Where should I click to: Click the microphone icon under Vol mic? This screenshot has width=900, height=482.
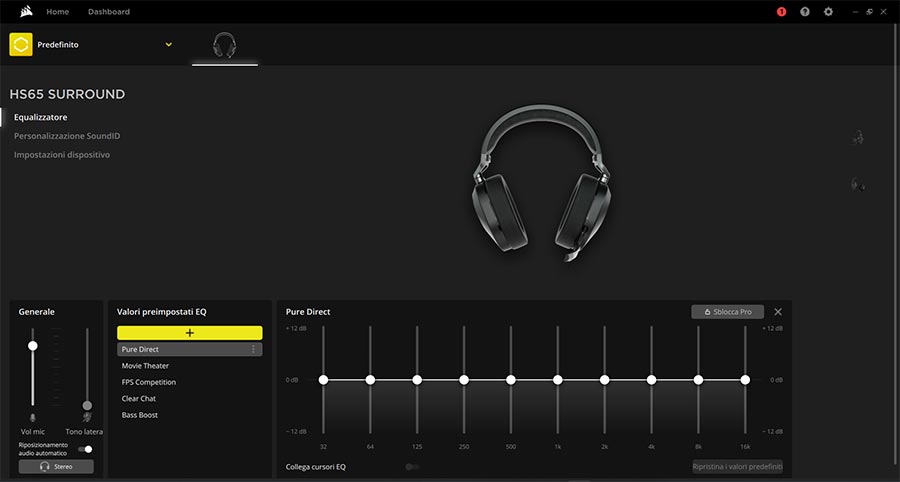33,417
